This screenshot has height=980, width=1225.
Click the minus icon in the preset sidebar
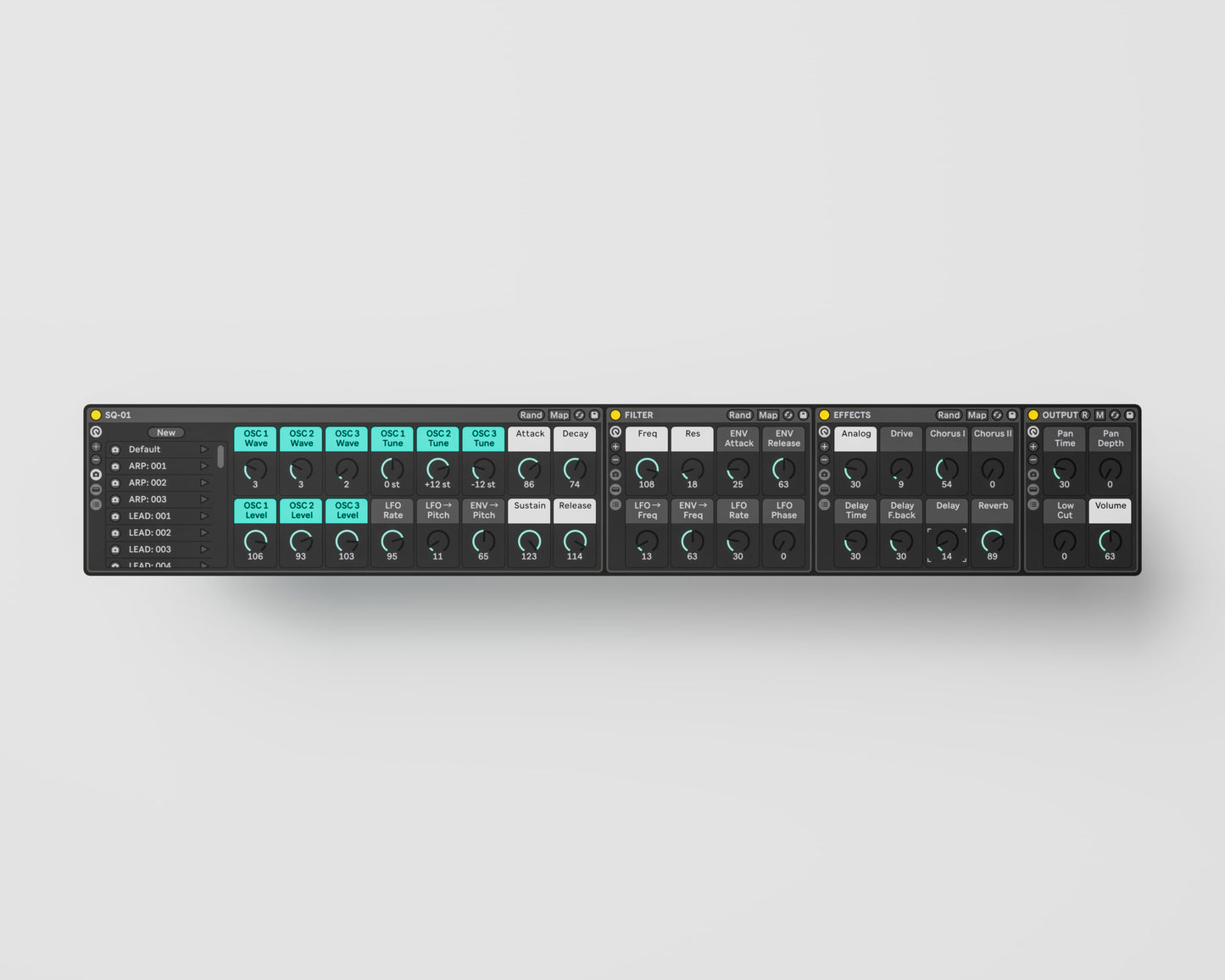click(96, 459)
